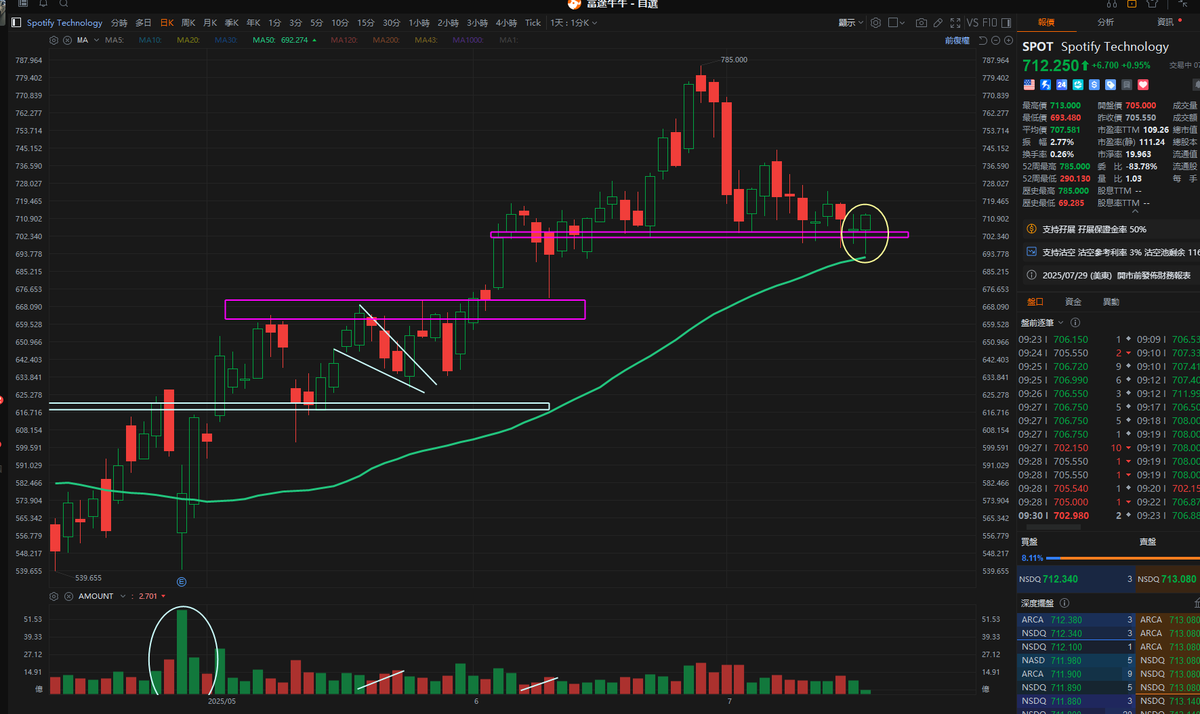
Task: Click the blue lightning badge icon
Action: pos(1045,85)
